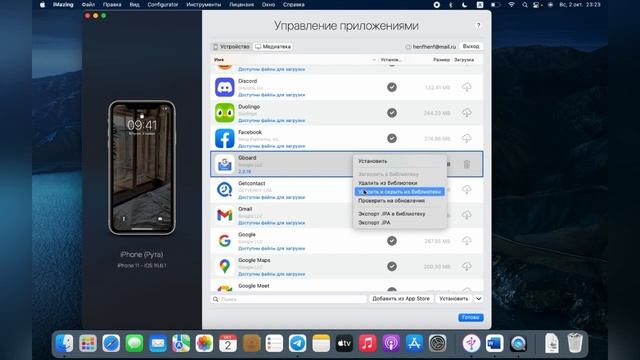Click the Getcontact app icon

click(x=224, y=190)
